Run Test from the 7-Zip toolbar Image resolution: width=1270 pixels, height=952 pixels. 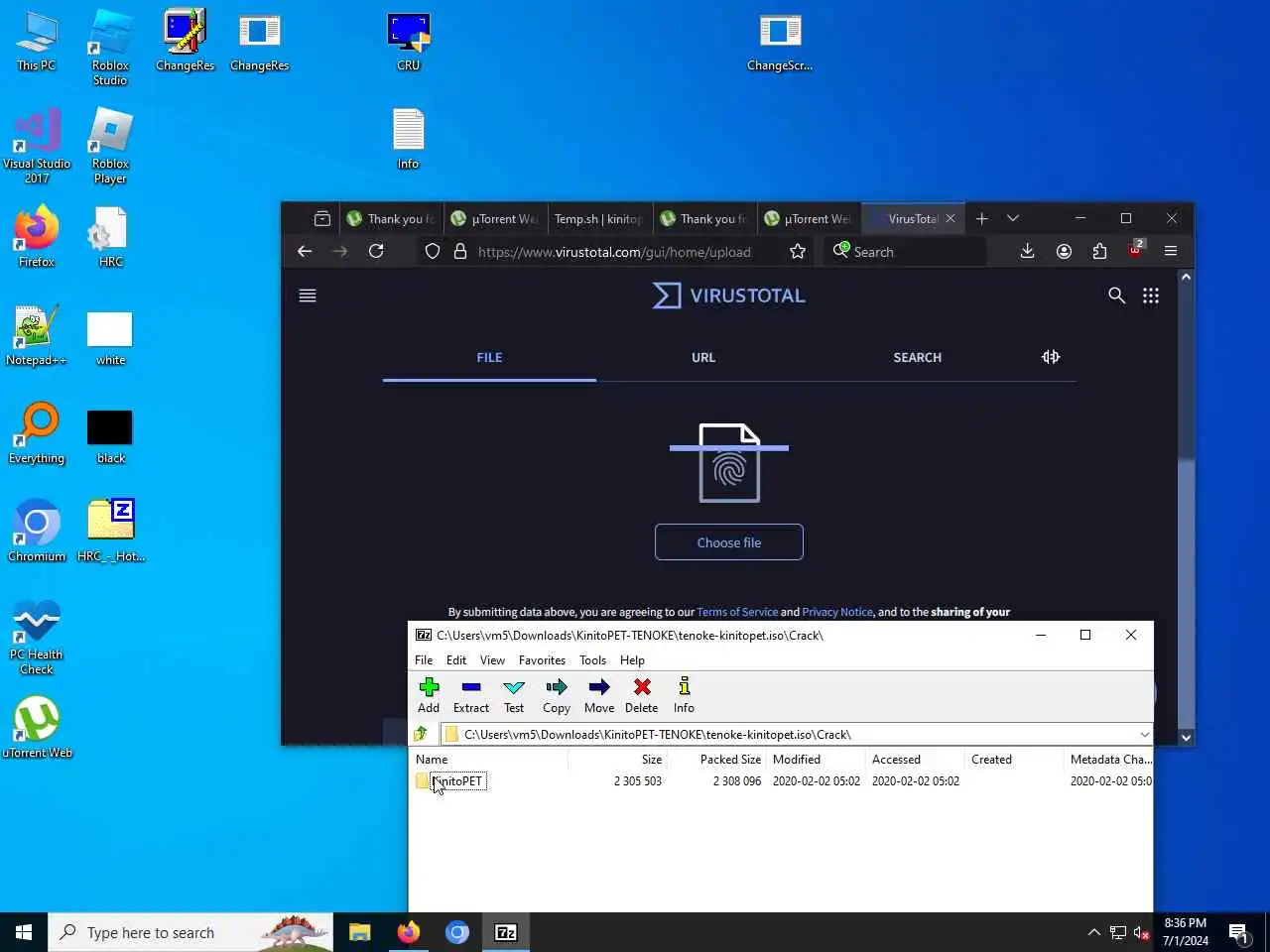514,695
